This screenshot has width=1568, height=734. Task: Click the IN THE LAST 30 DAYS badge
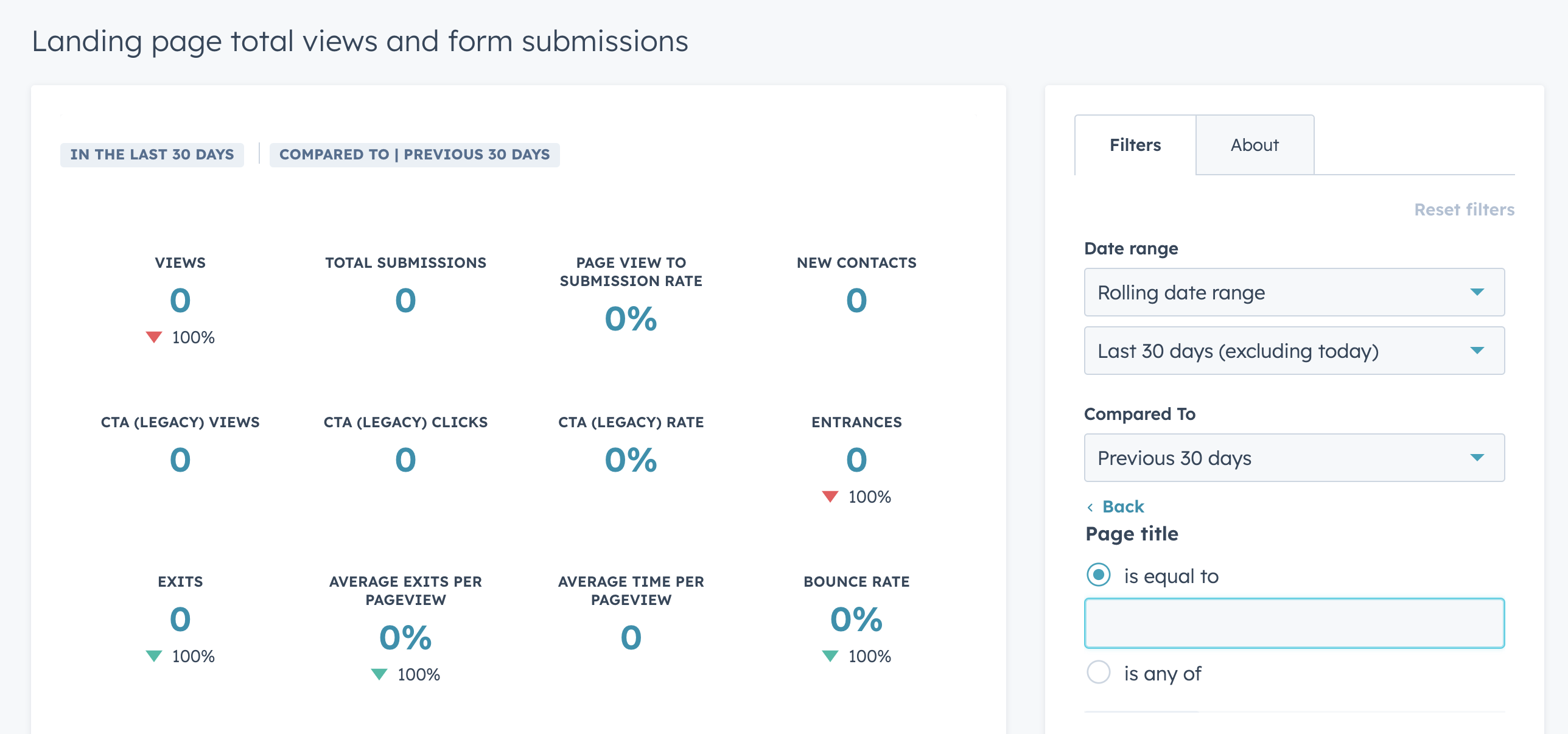(x=152, y=154)
